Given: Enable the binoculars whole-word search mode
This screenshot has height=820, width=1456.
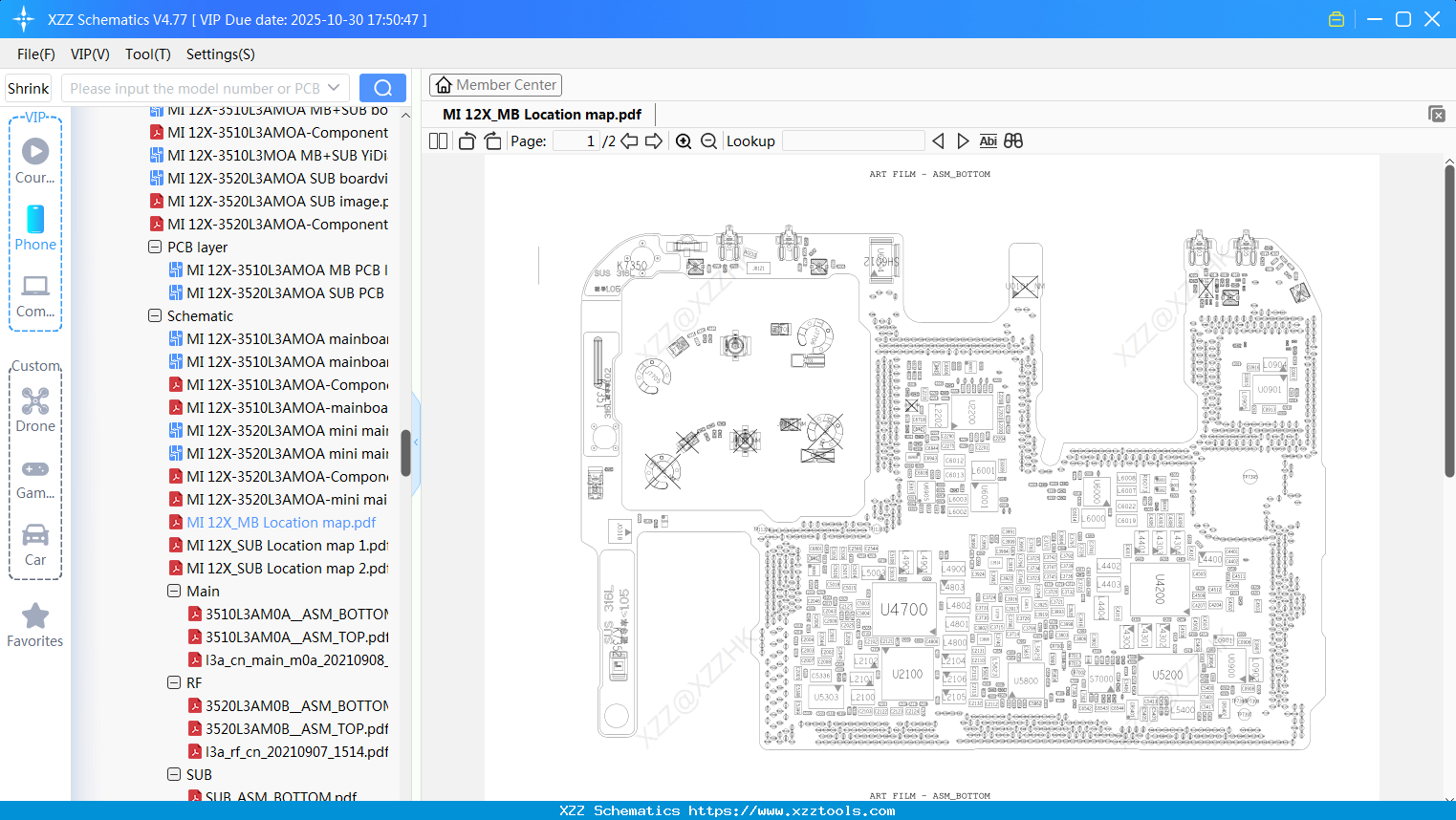Looking at the screenshot, I should [x=1012, y=140].
